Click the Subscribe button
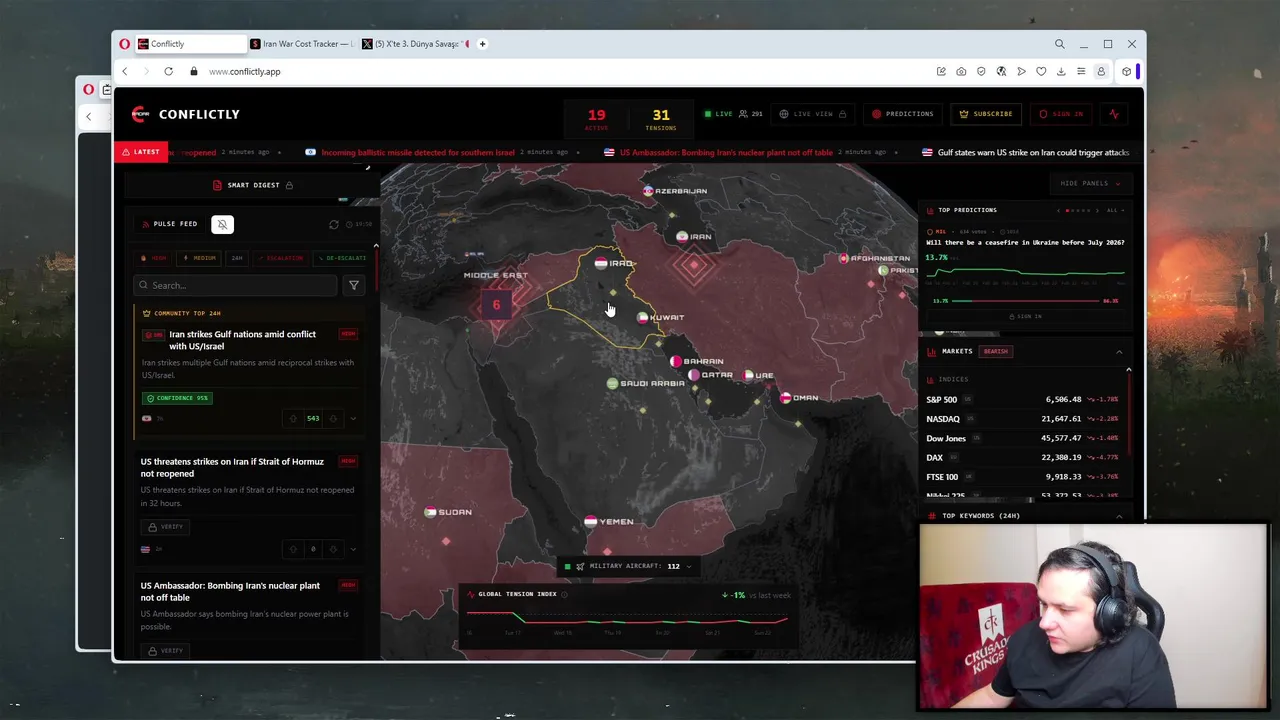The image size is (1280, 720). coord(986,114)
